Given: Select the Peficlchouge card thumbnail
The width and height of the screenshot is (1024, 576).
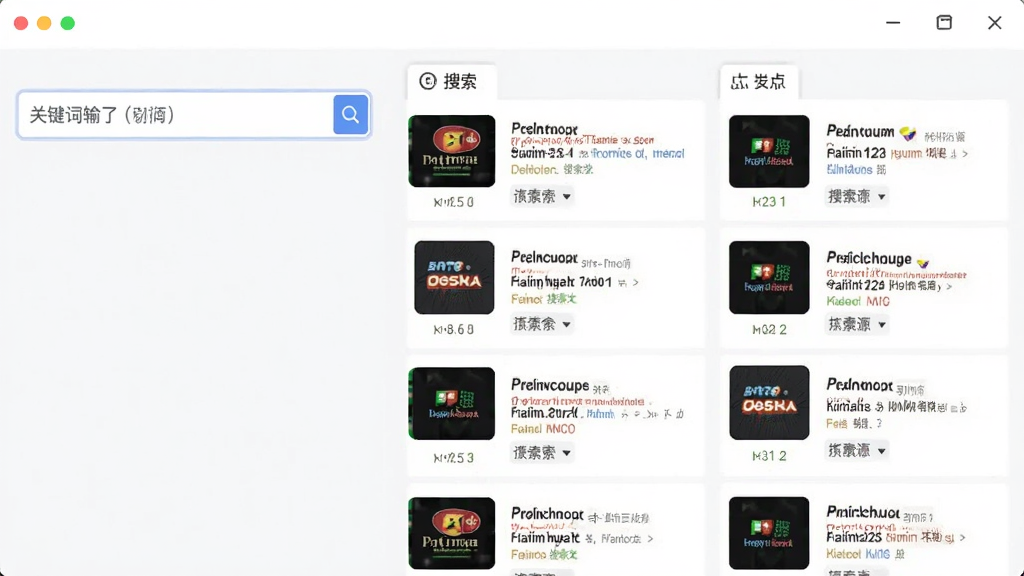Looking at the screenshot, I should [x=769, y=278].
